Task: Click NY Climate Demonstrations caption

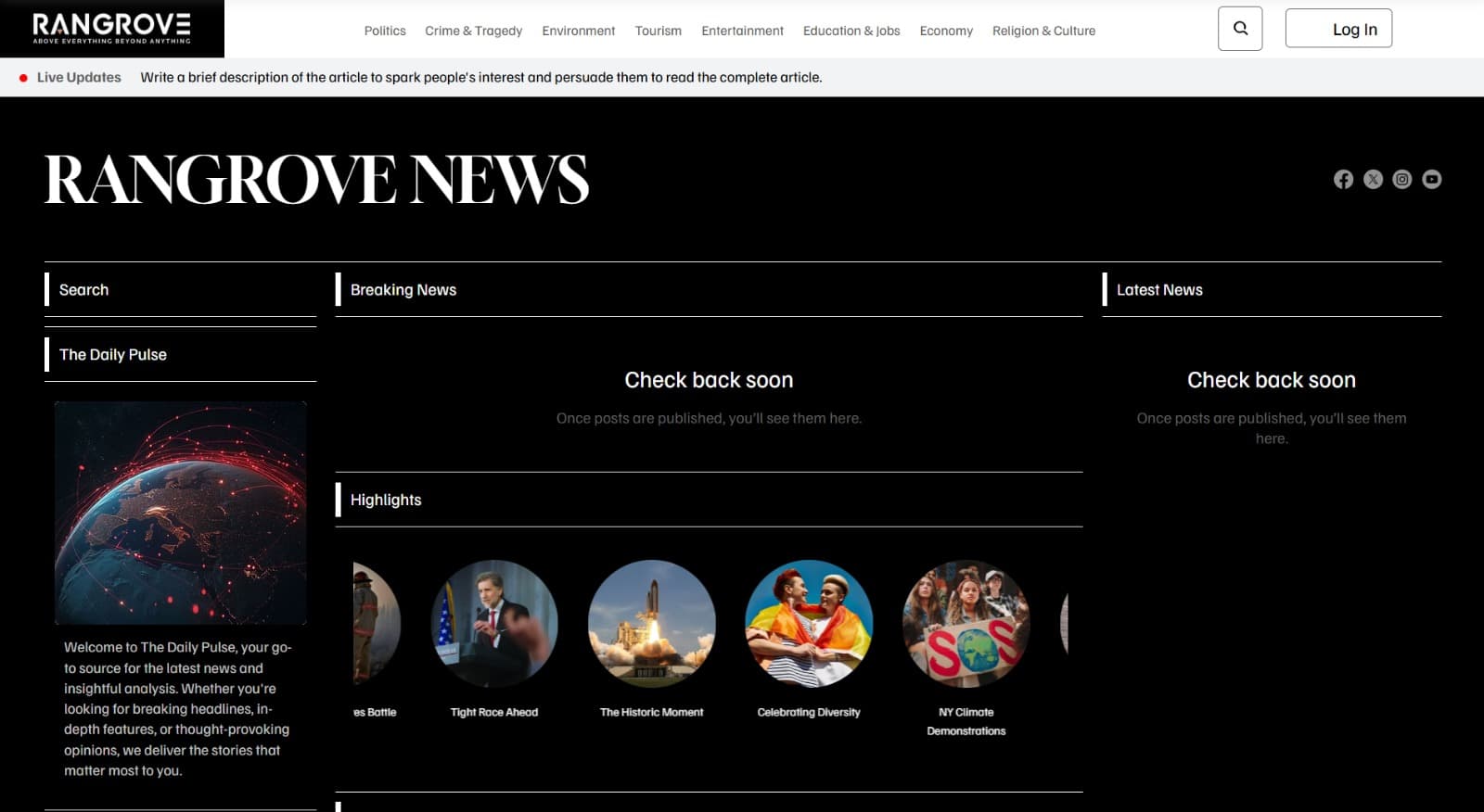Action: (x=966, y=721)
